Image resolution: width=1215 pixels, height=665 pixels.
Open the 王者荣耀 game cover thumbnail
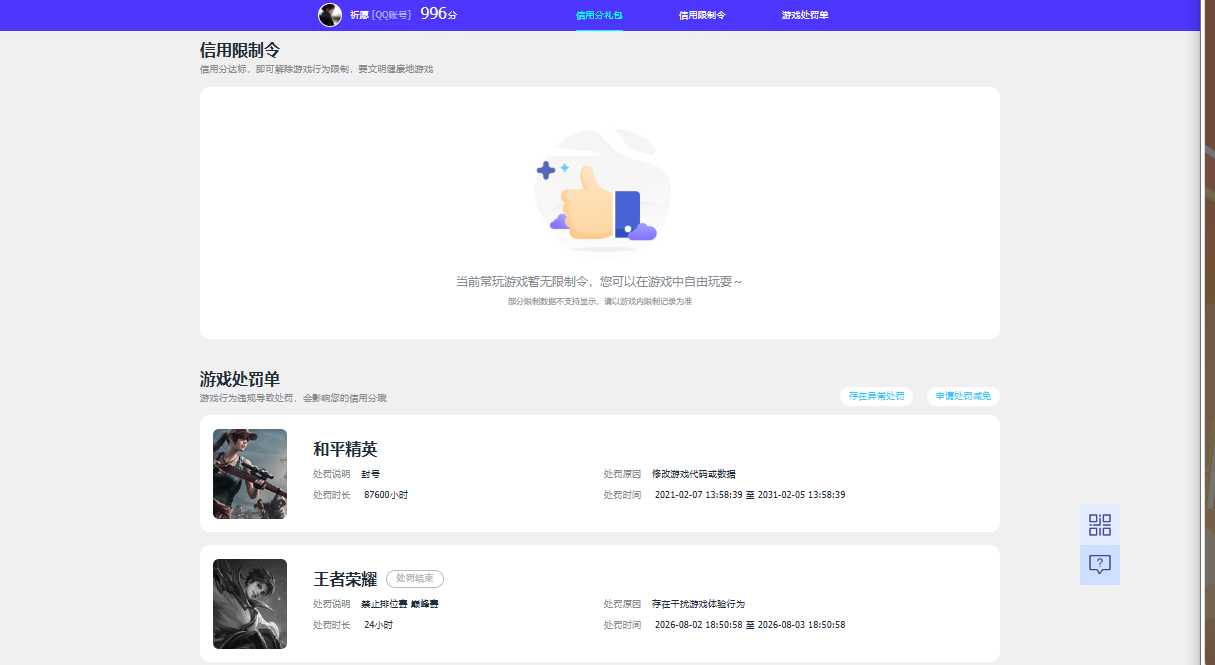click(x=250, y=604)
